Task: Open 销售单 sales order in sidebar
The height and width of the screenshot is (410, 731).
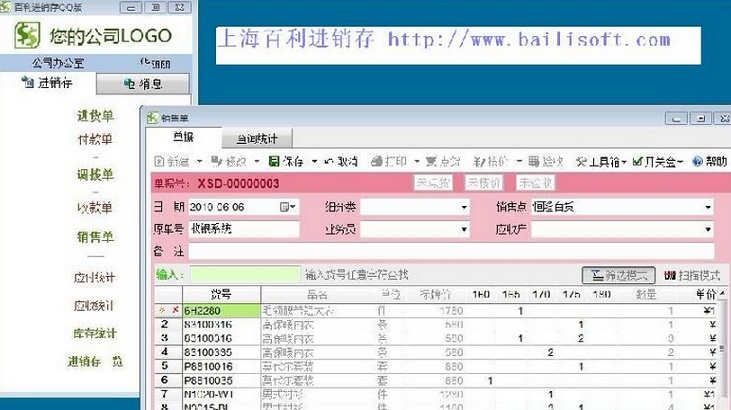Action: [95, 237]
